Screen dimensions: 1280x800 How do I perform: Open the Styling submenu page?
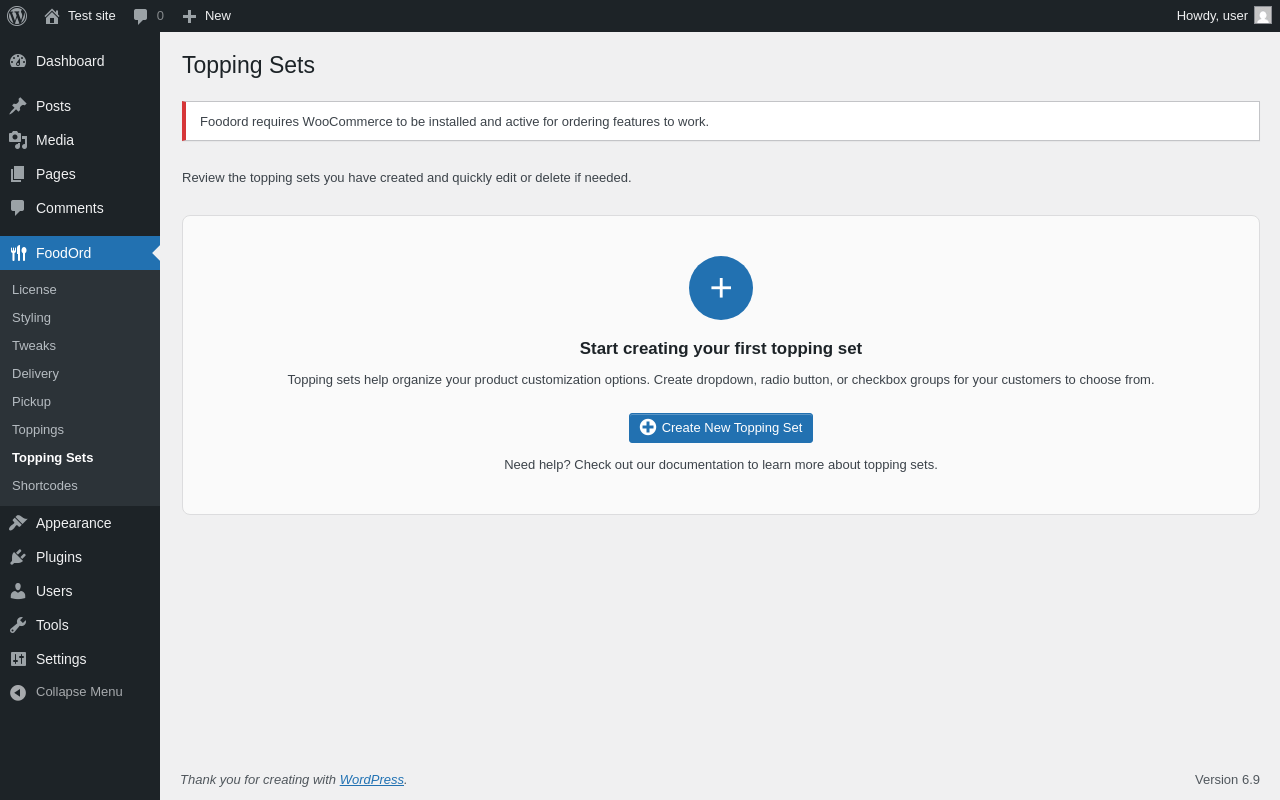click(x=31, y=318)
